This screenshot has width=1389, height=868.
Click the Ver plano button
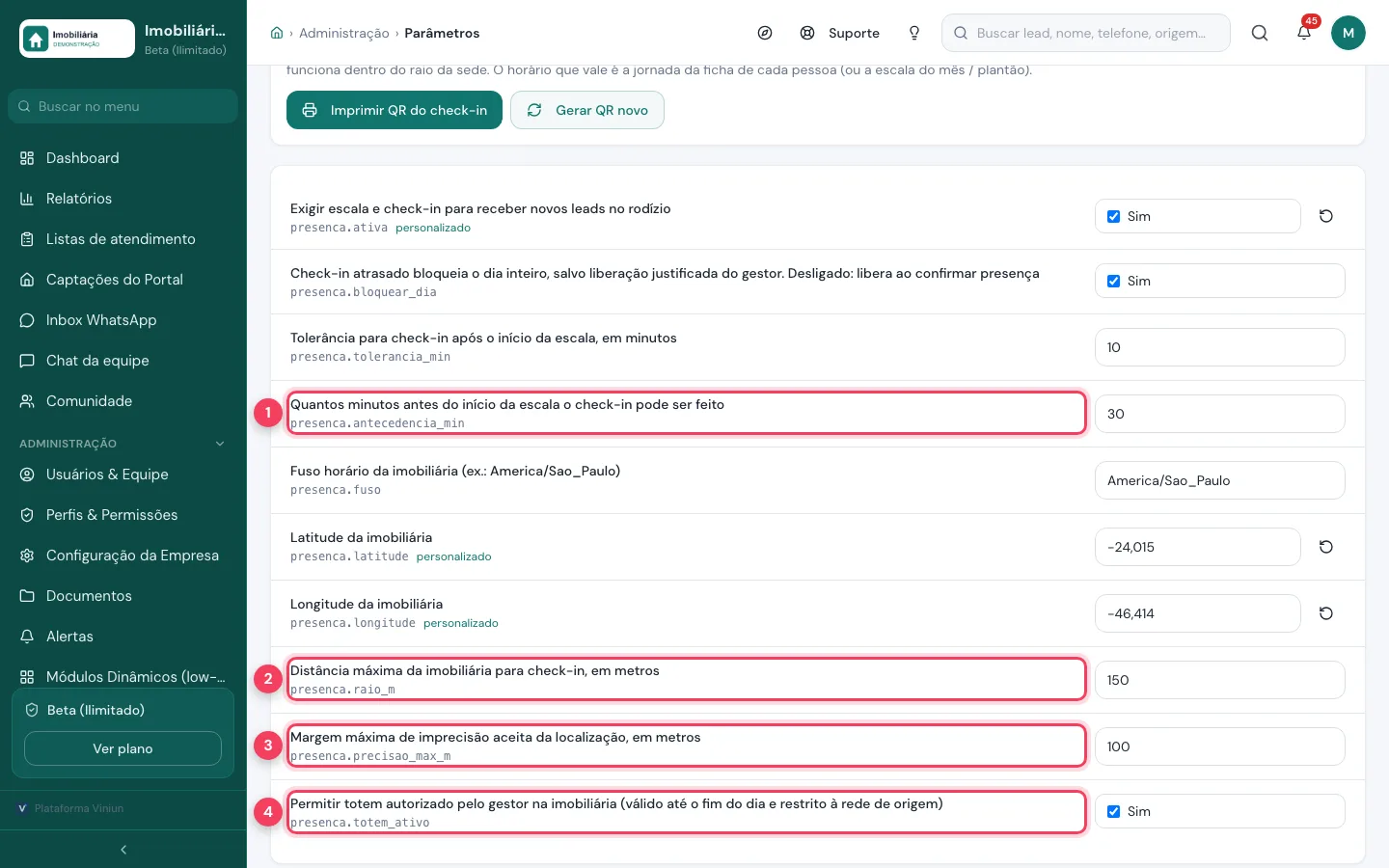(x=123, y=748)
